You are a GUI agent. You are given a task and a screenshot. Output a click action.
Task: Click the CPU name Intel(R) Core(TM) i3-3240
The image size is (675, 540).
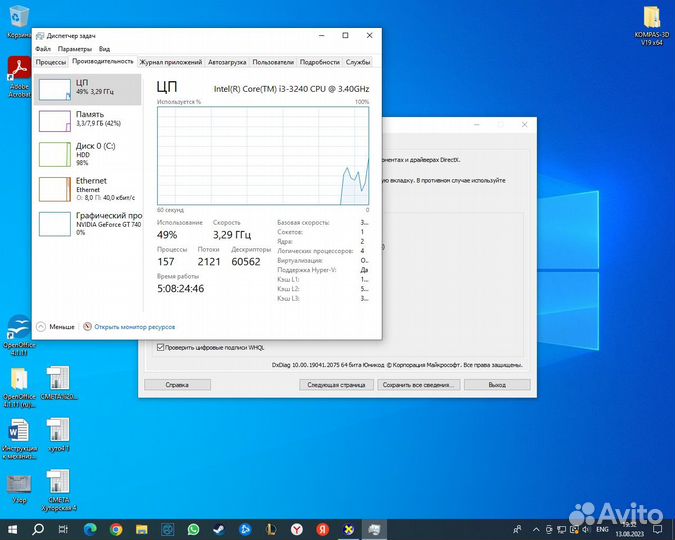pyautogui.click(x=291, y=89)
